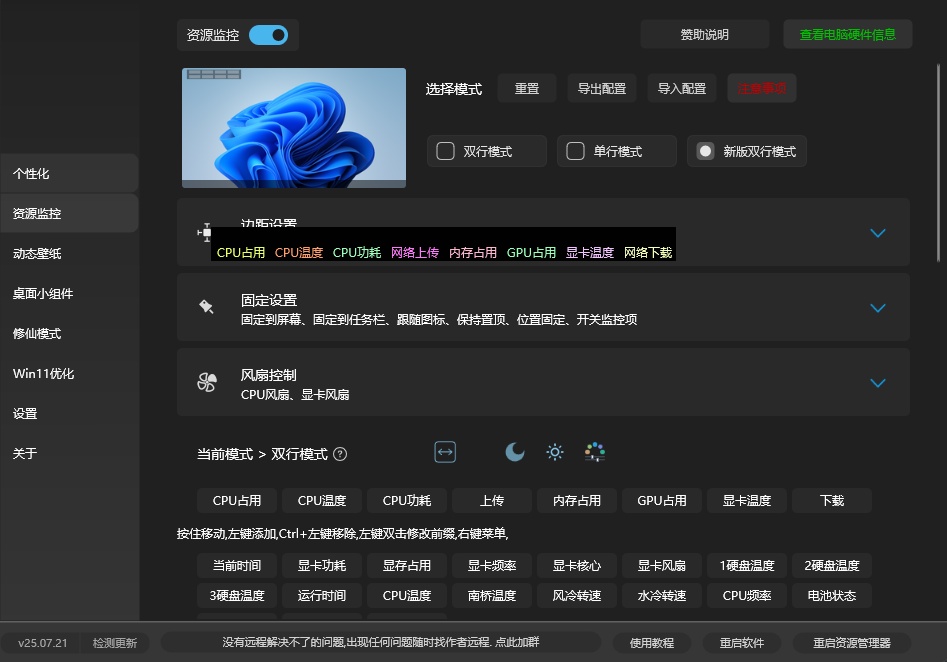Open 设置 in sidebar
Screen dimensions: 947x662
[69, 414]
